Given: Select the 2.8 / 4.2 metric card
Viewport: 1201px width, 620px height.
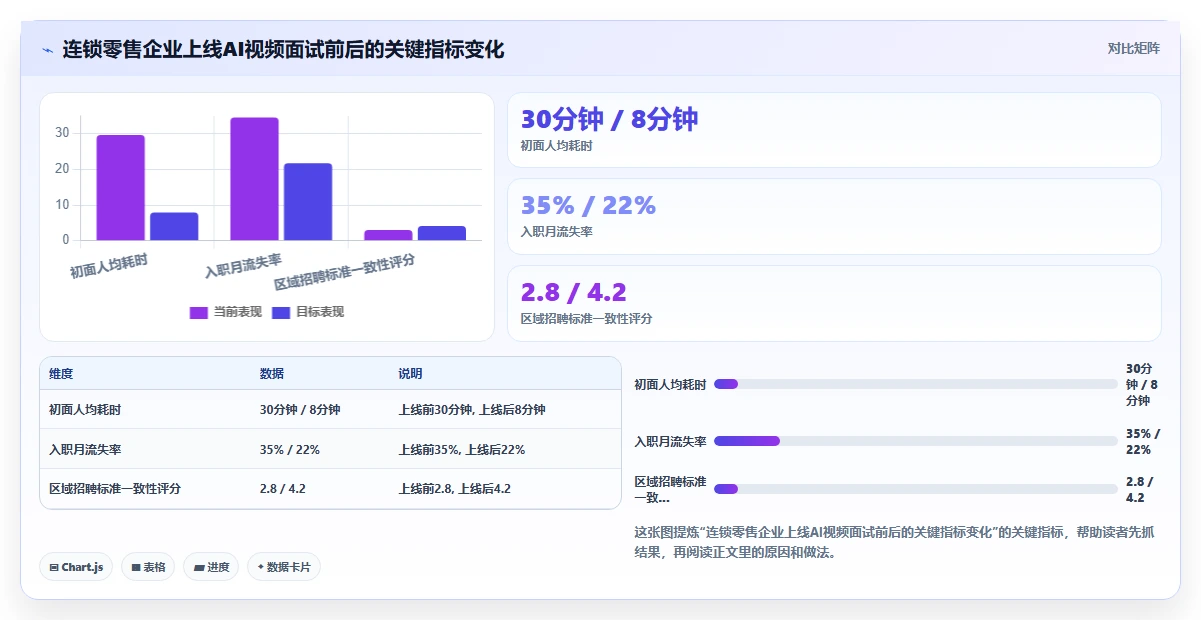Looking at the screenshot, I should pyautogui.click(x=834, y=303).
